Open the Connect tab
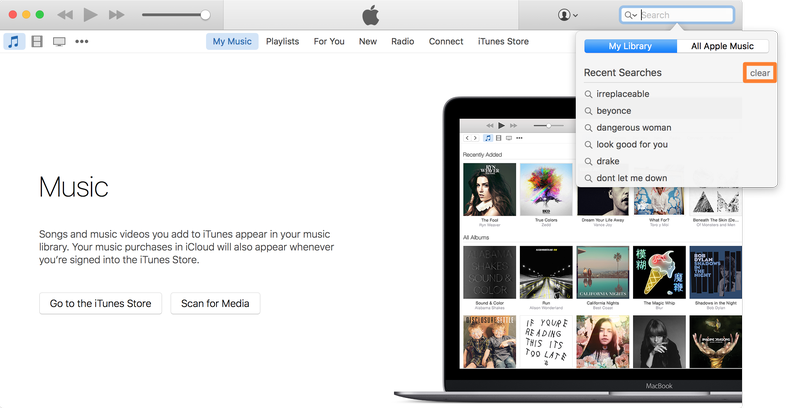Image resolution: width=800 pixels, height=408 pixels. point(446,41)
